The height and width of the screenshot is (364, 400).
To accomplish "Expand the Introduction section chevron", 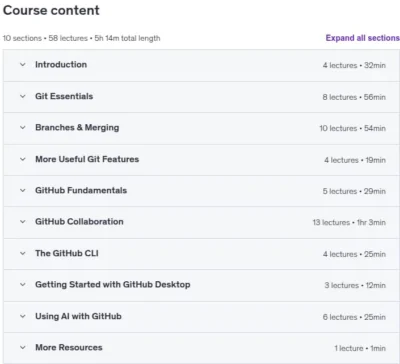I will click(x=23, y=65).
